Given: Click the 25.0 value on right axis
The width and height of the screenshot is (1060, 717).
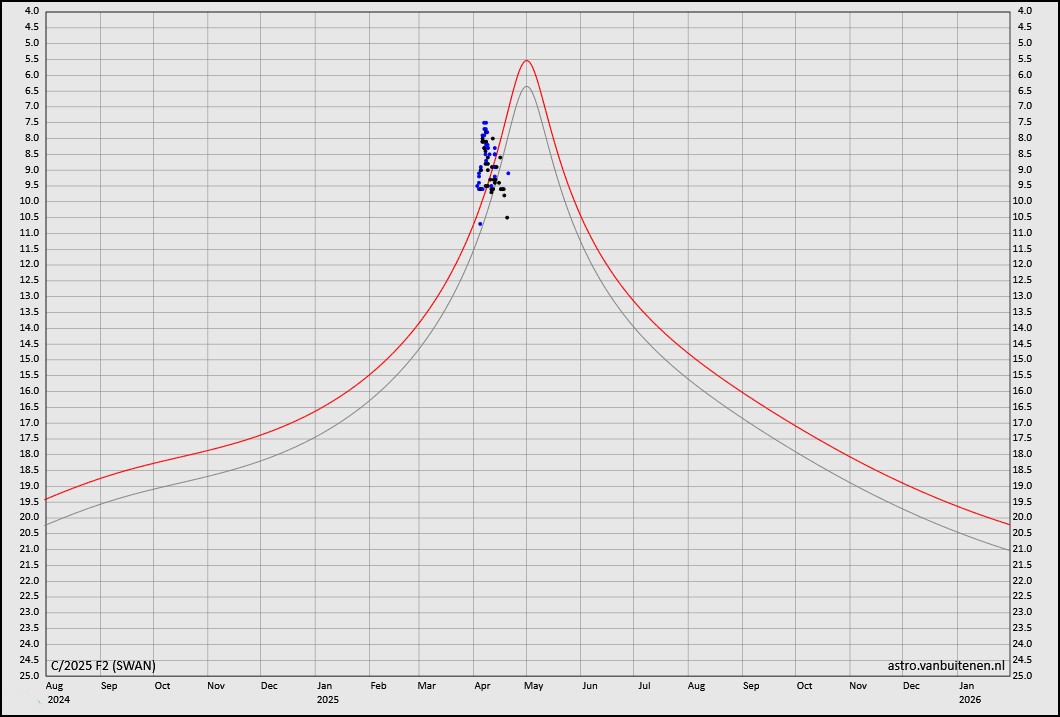Looking at the screenshot, I should [1024, 675].
